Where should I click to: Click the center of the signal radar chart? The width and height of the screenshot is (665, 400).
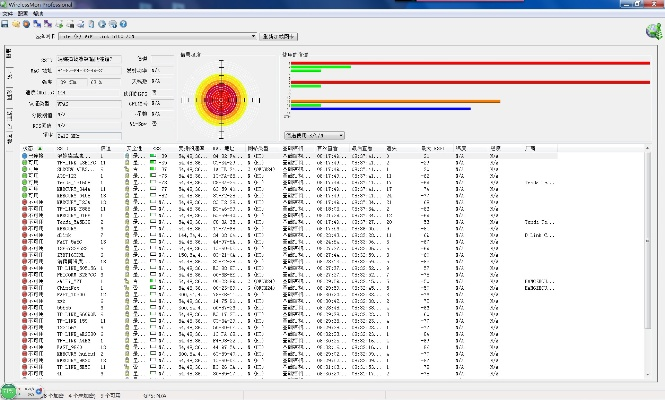(218, 99)
